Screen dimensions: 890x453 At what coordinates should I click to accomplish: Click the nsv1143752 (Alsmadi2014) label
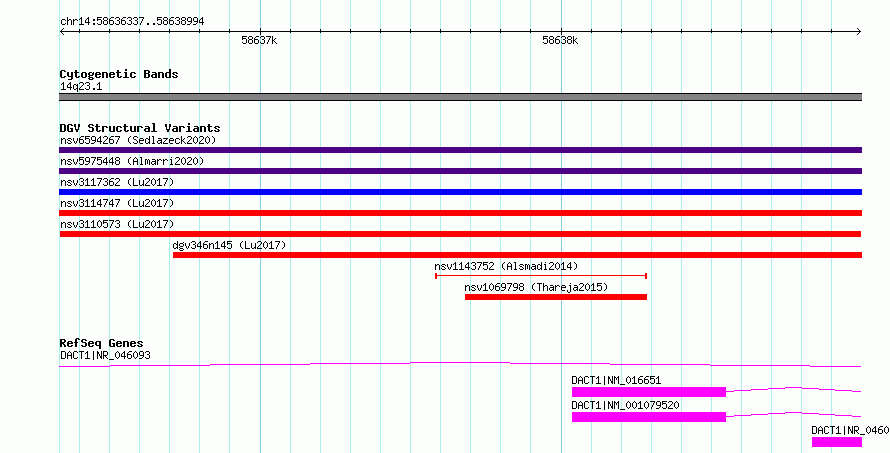click(506, 266)
